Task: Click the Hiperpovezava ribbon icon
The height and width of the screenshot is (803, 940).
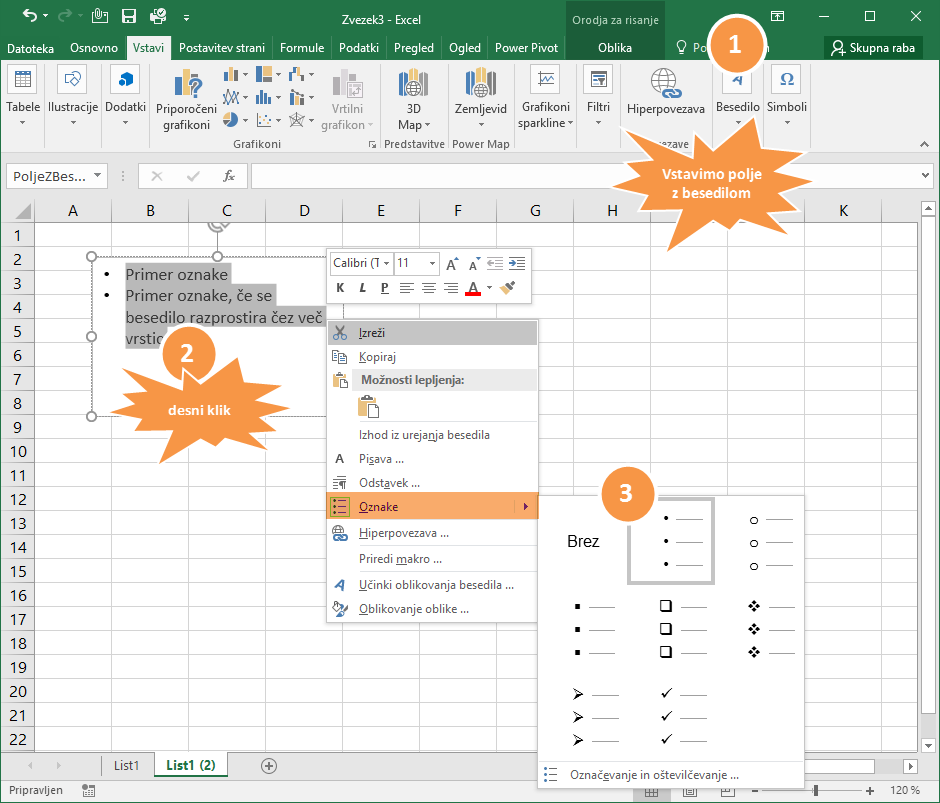Action: pyautogui.click(x=665, y=83)
